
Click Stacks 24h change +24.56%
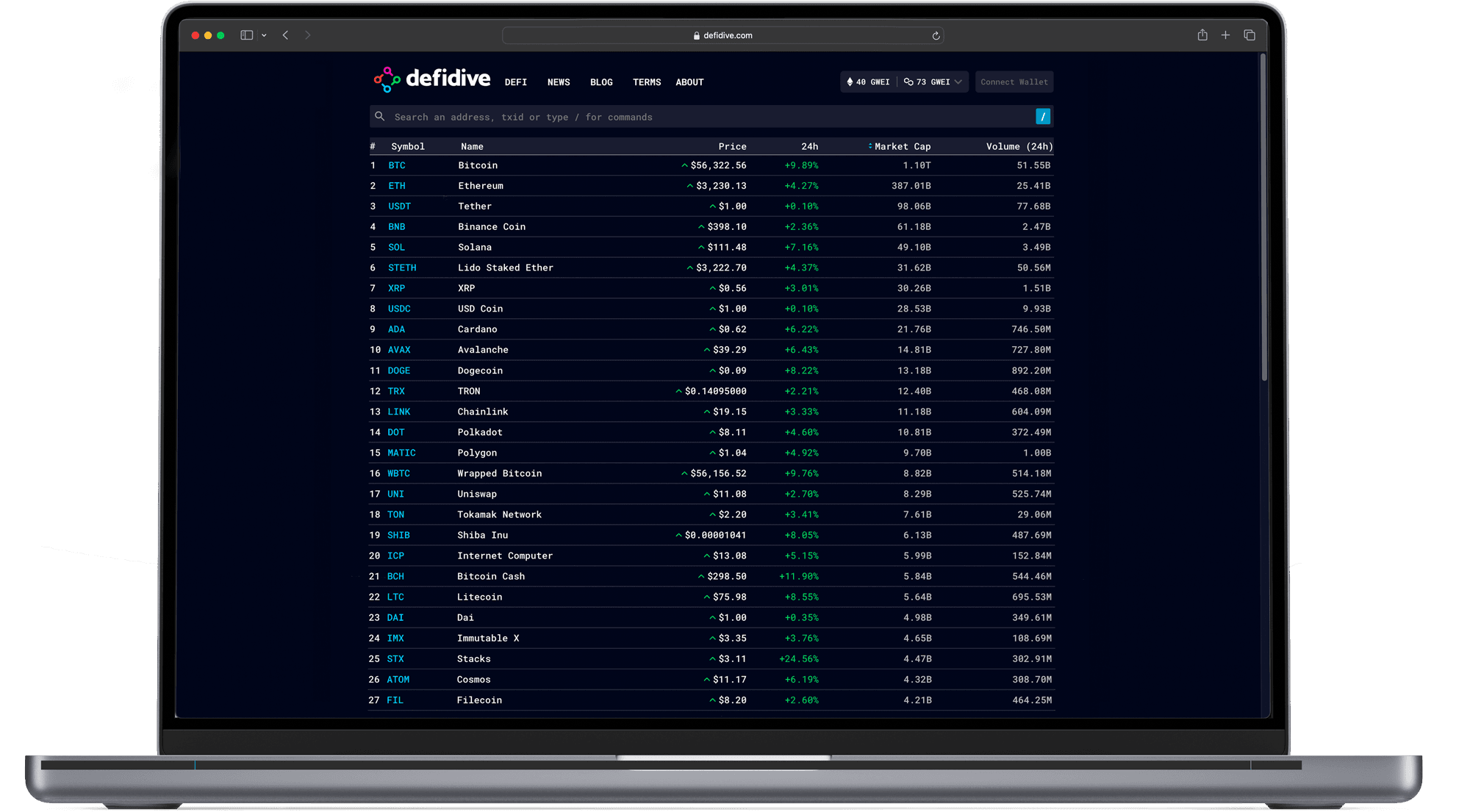(x=799, y=659)
